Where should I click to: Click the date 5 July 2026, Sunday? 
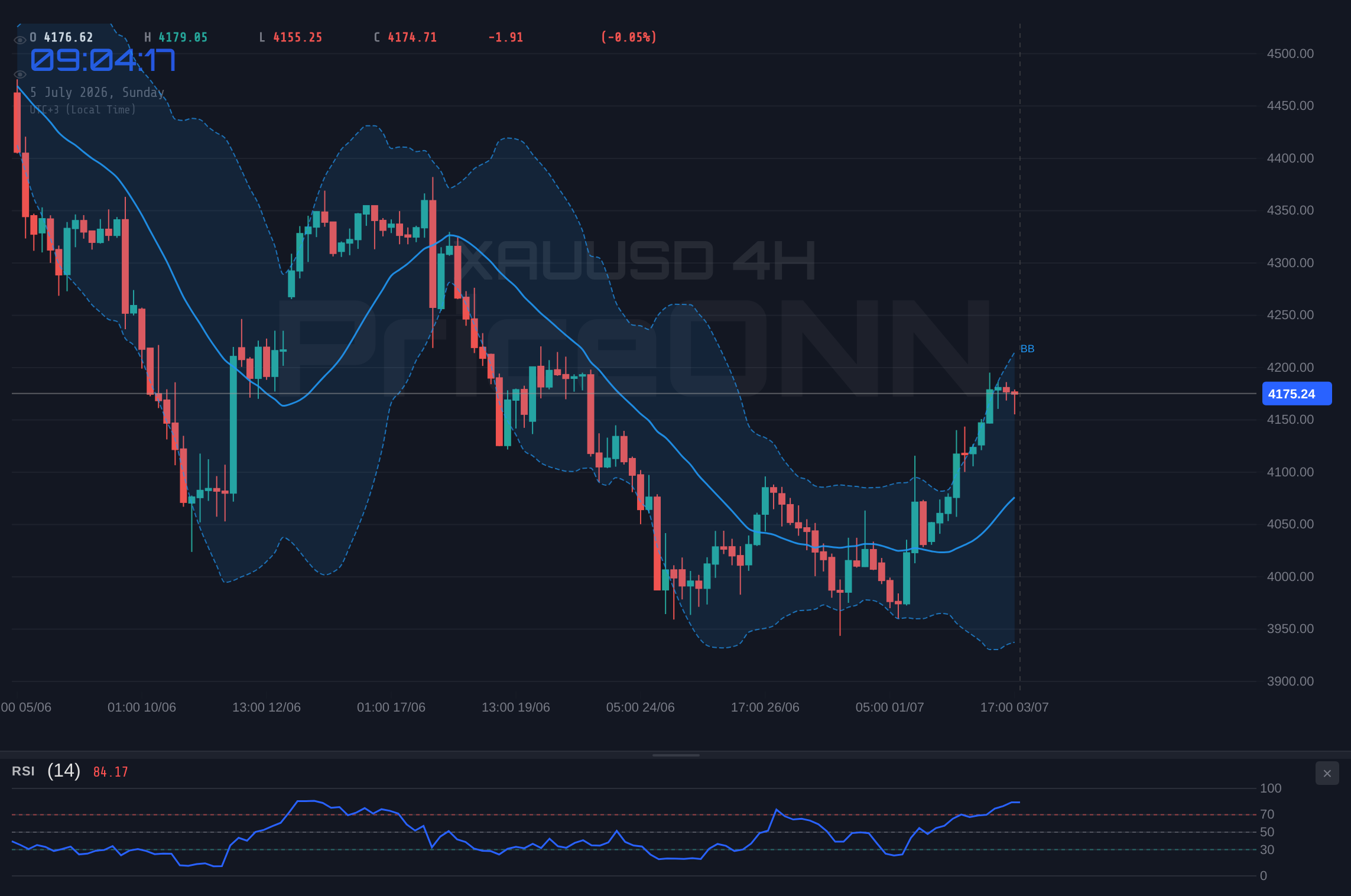tap(98, 92)
